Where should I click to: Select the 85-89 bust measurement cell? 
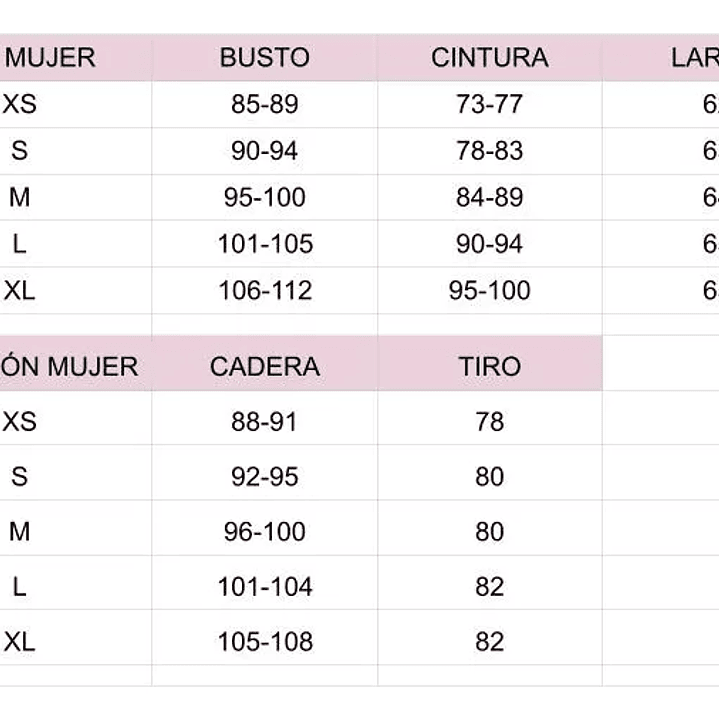pyautogui.click(x=264, y=104)
